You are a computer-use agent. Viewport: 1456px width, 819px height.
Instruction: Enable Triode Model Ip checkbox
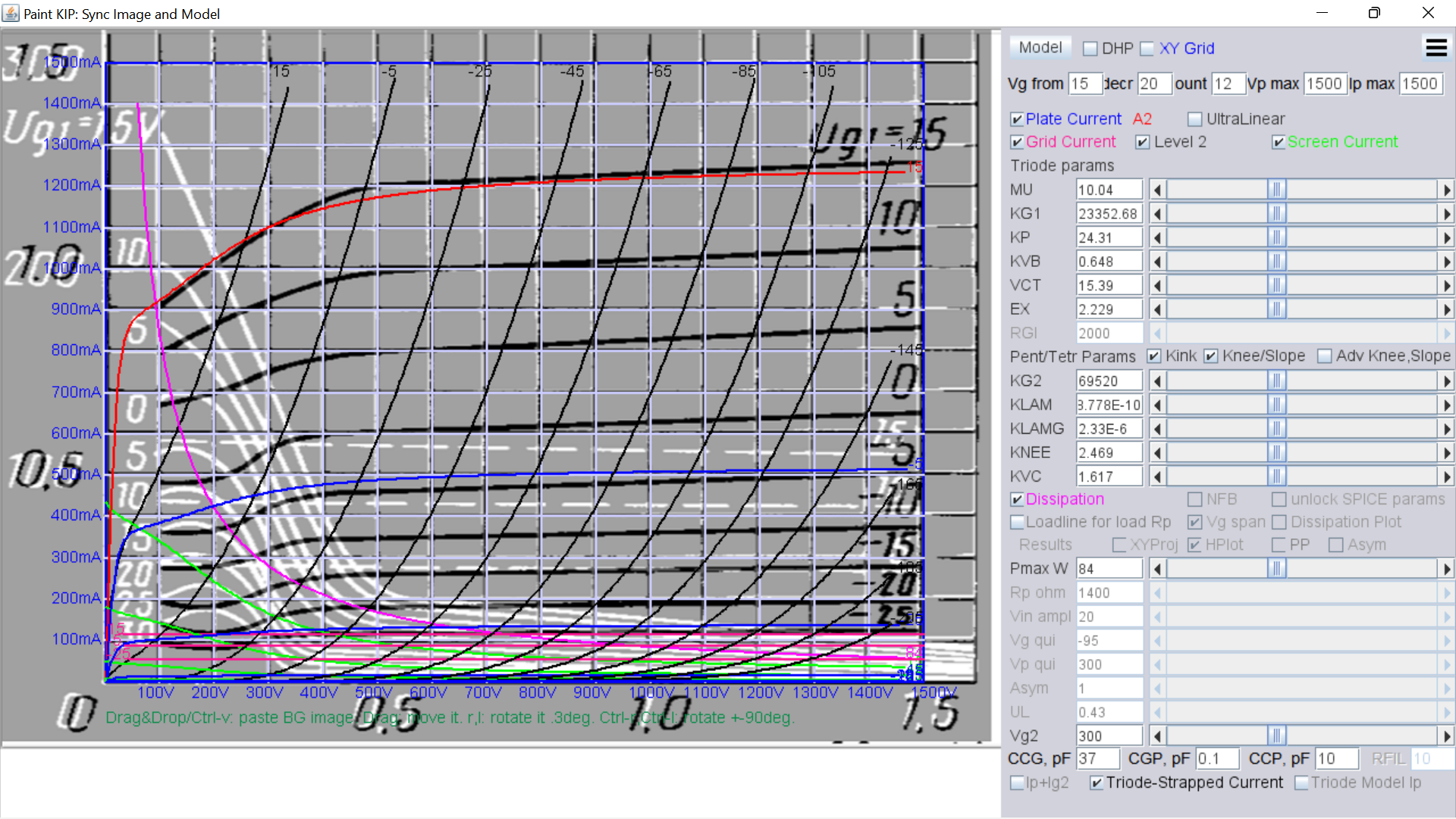click(1301, 783)
